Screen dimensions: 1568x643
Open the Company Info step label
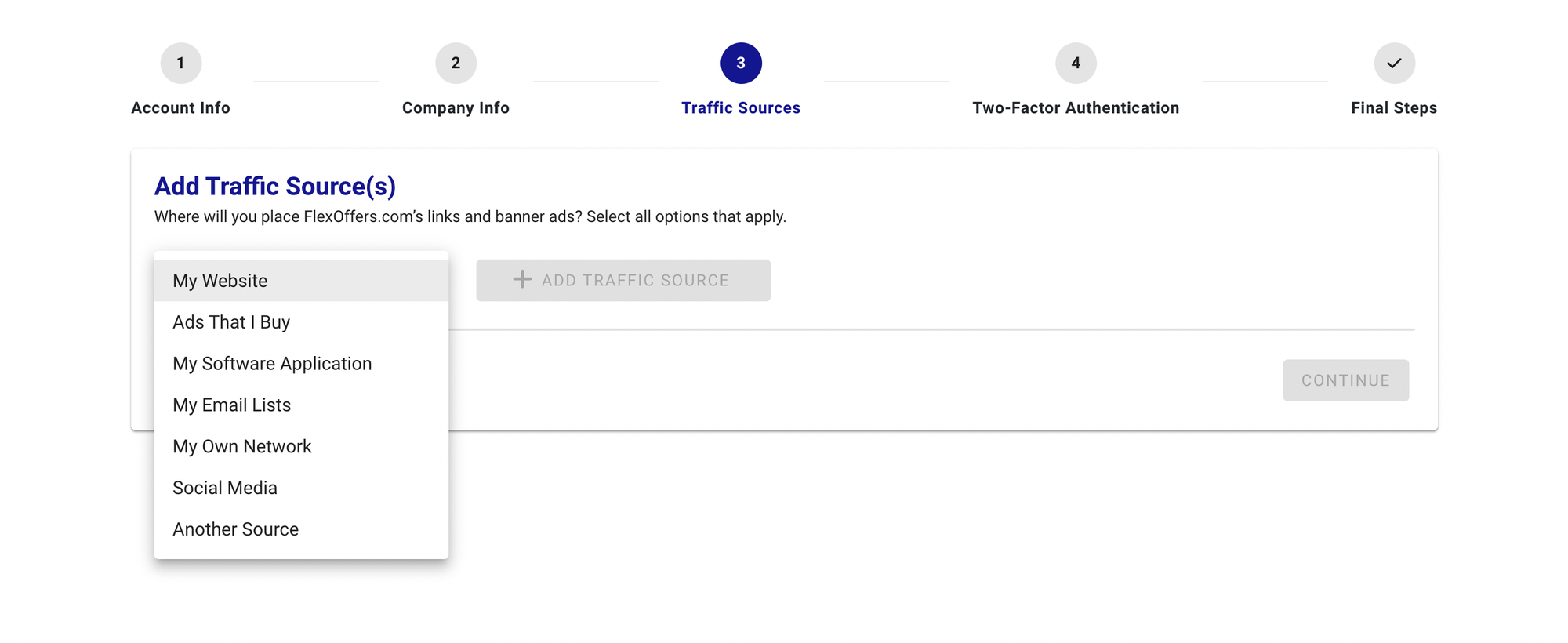(x=456, y=108)
